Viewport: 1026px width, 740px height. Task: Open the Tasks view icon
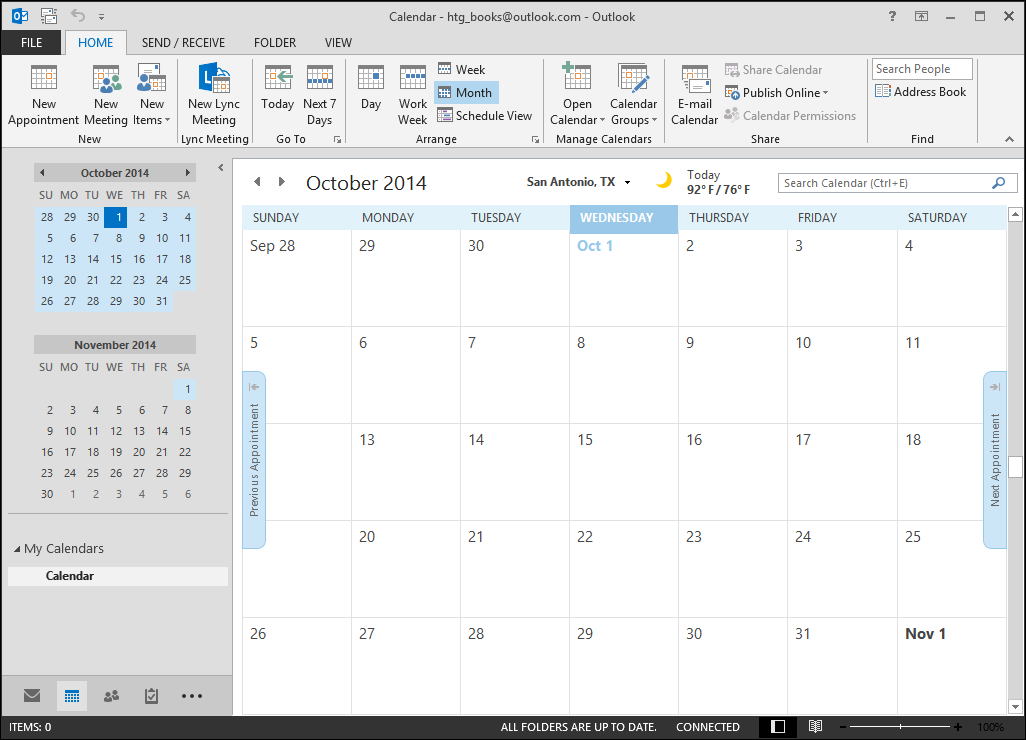coord(151,695)
